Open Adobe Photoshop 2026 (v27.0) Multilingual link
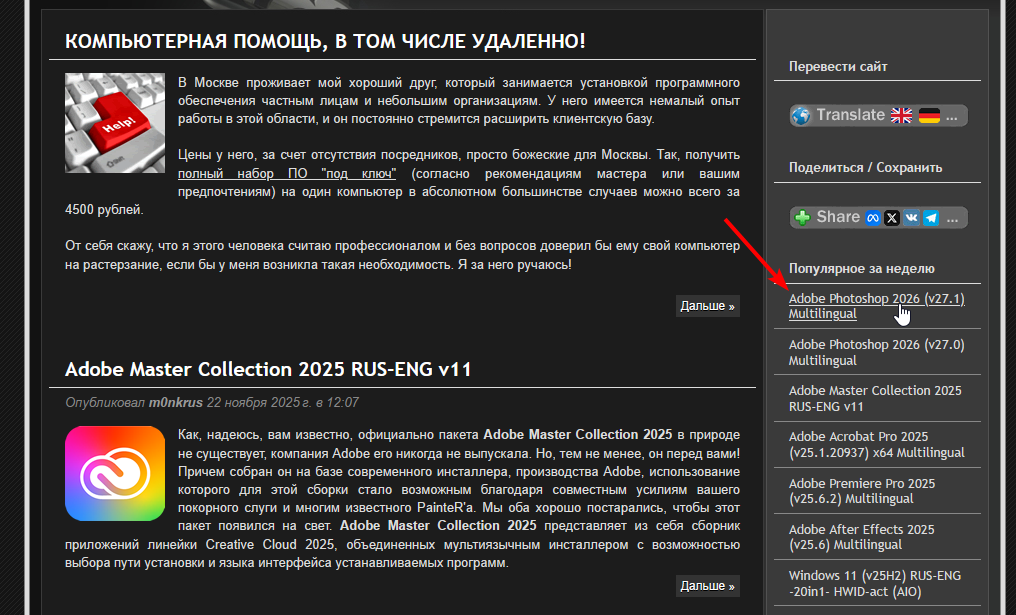The height and width of the screenshot is (615, 1016). tap(877, 353)
